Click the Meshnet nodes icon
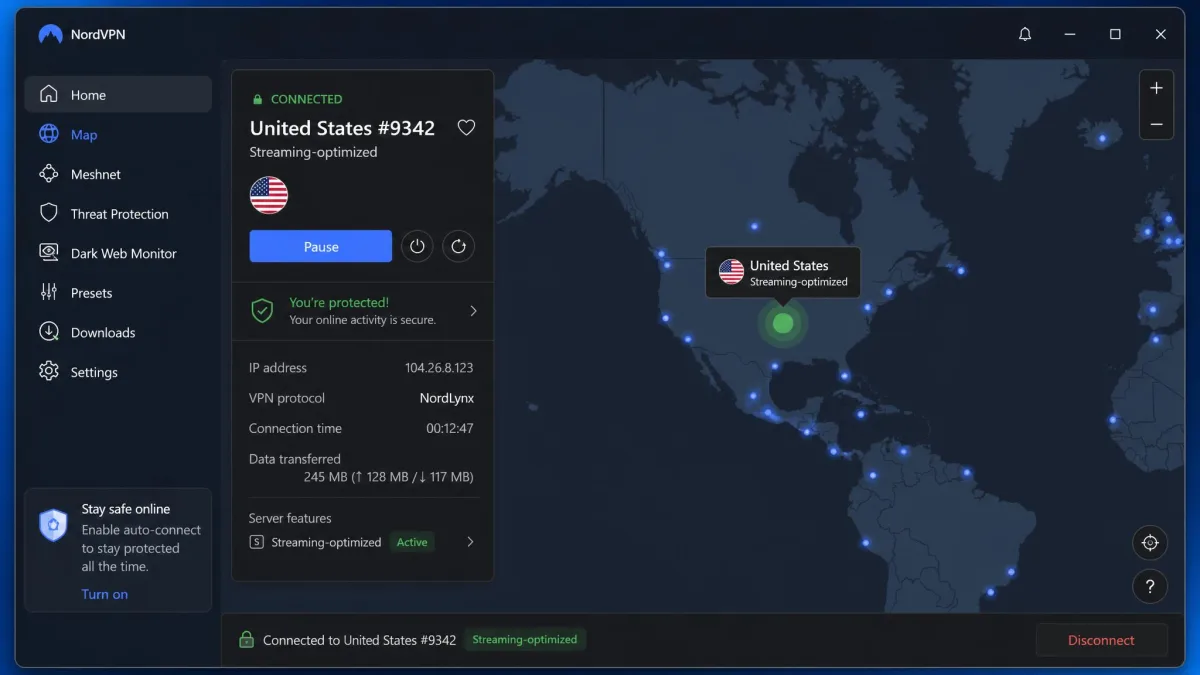Viewport: 1200px width, 675px height. pyautogui.click(x=48, y=174)
